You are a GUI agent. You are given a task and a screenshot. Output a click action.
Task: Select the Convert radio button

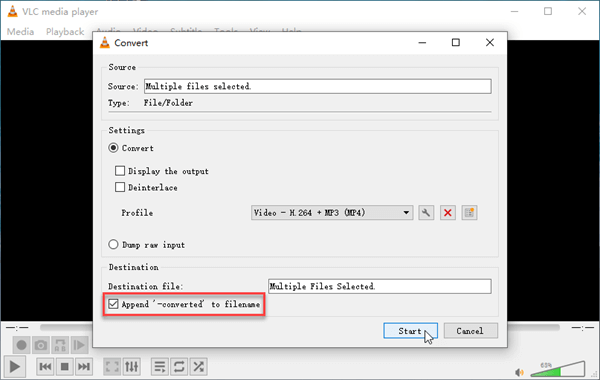(113, 148)
